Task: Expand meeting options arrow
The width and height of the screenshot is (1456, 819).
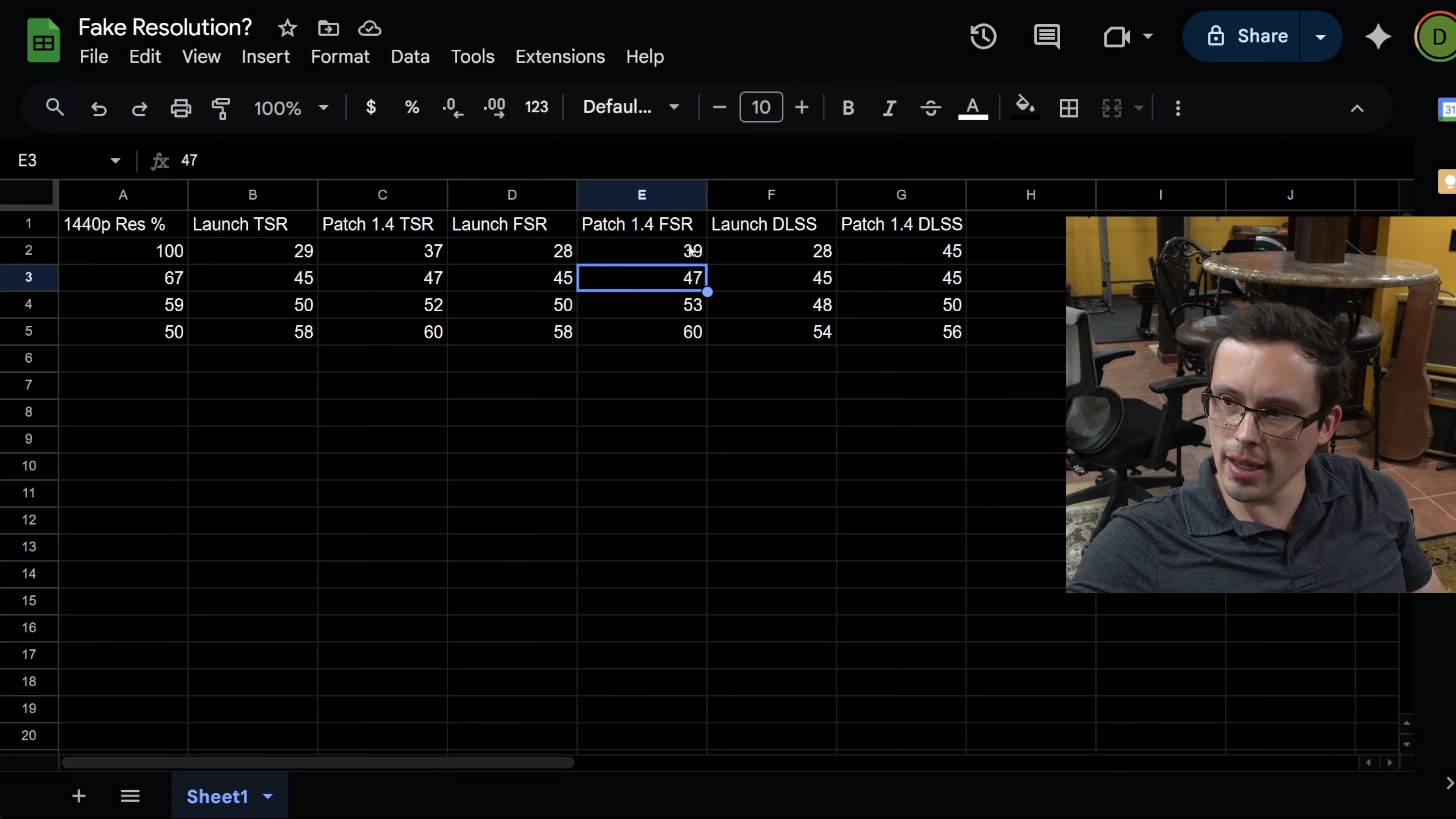Action: pyautogui.click(x=1147, y=37)
